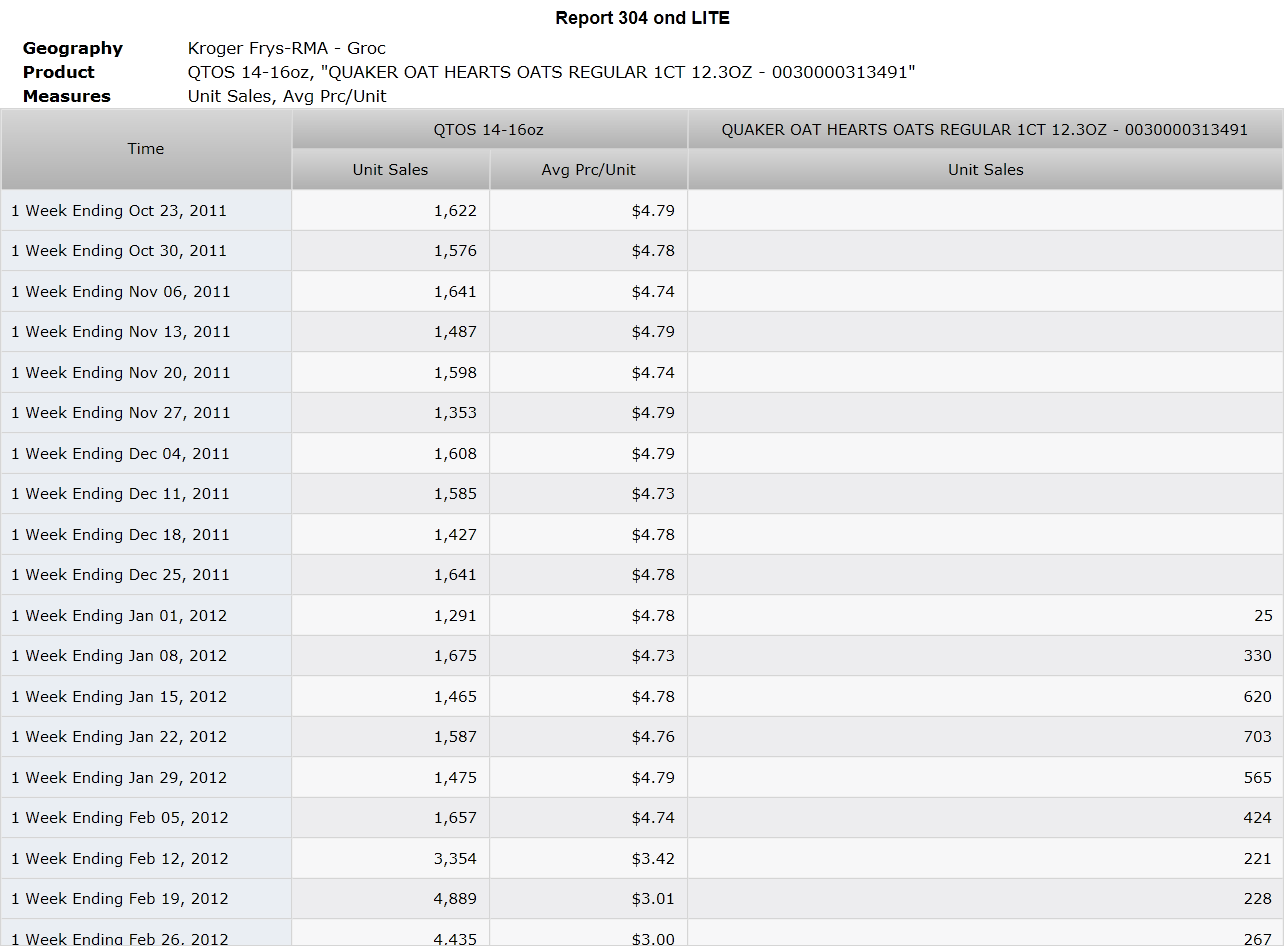The image size is (1284, 946).
Task: Click the Oat Hearts unit sales value 703
Action: tap(1258, 737)
